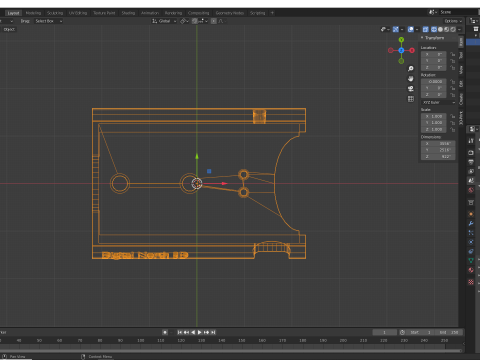Select solid viewport shading mode
Image resolution: width=480 pixels, height=360 pixels.
pyautogui.click(x=440, y=29)
